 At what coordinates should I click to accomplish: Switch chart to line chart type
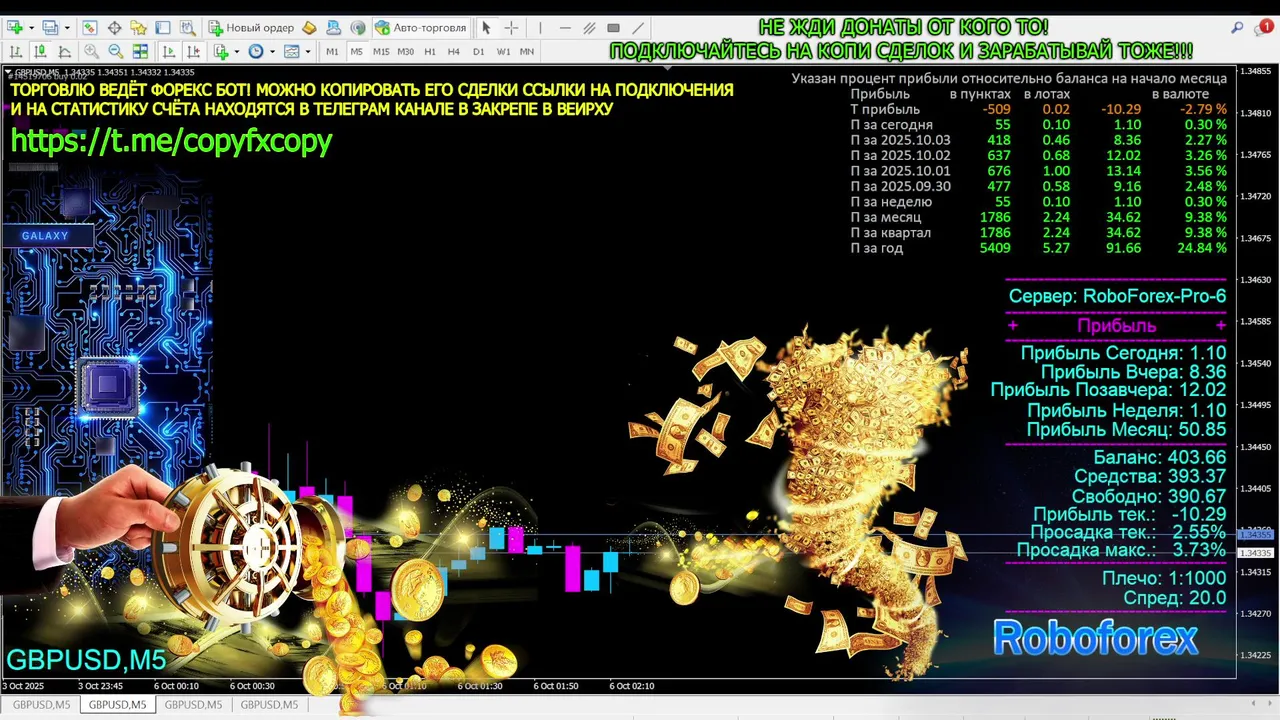pos(64,51)
